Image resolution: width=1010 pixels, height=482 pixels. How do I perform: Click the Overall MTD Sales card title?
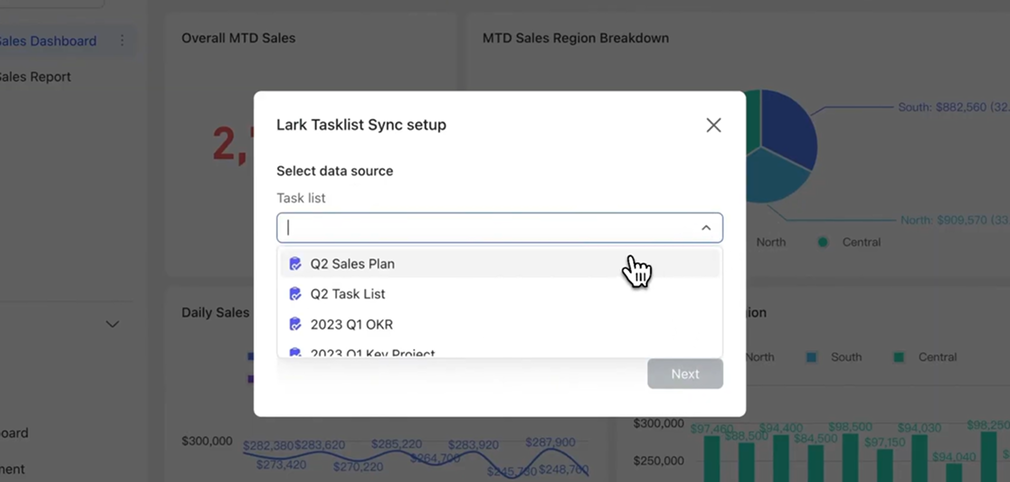(238, 38)
